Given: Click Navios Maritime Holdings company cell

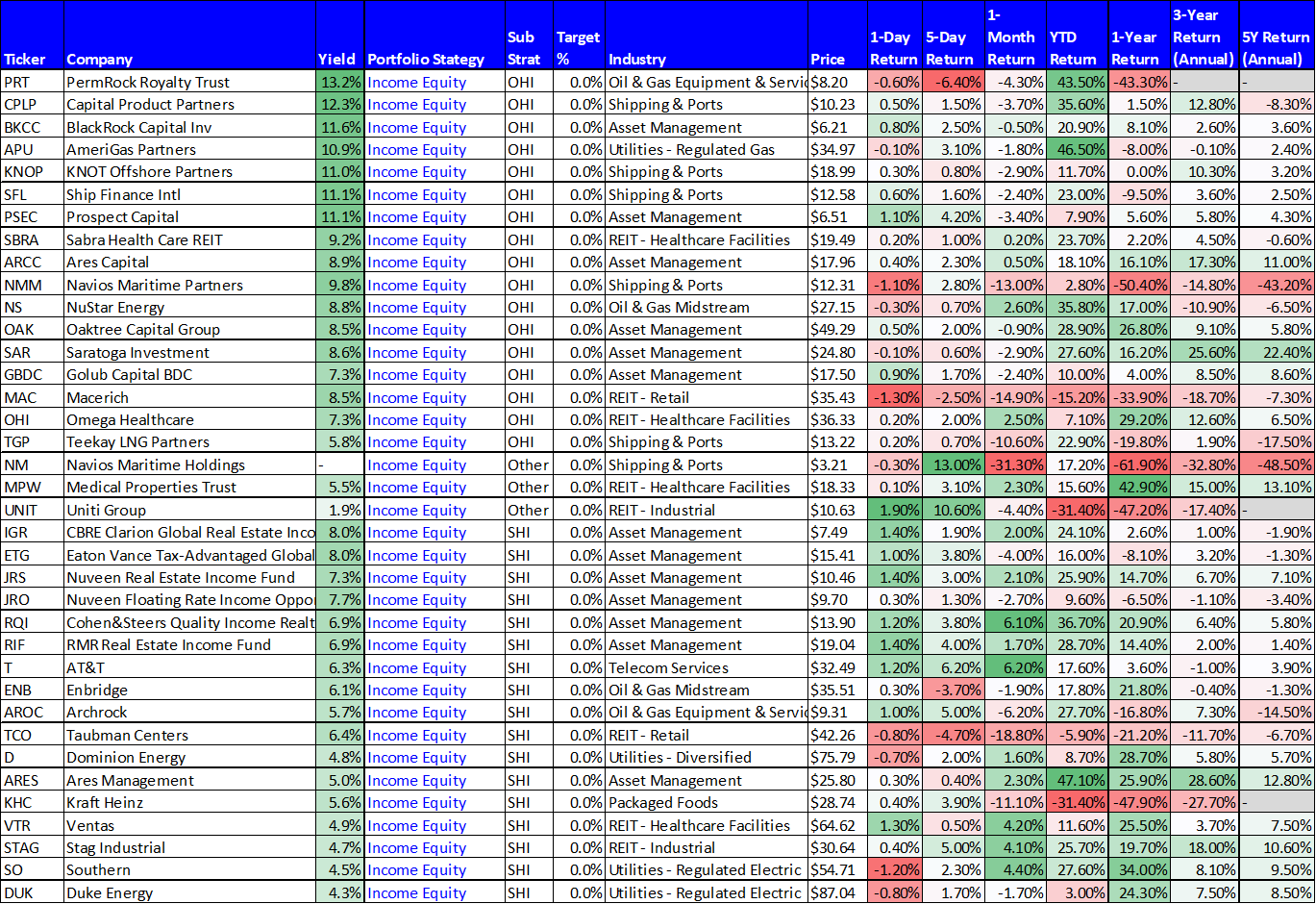Looking at the screenshot, I should point(189,465).
